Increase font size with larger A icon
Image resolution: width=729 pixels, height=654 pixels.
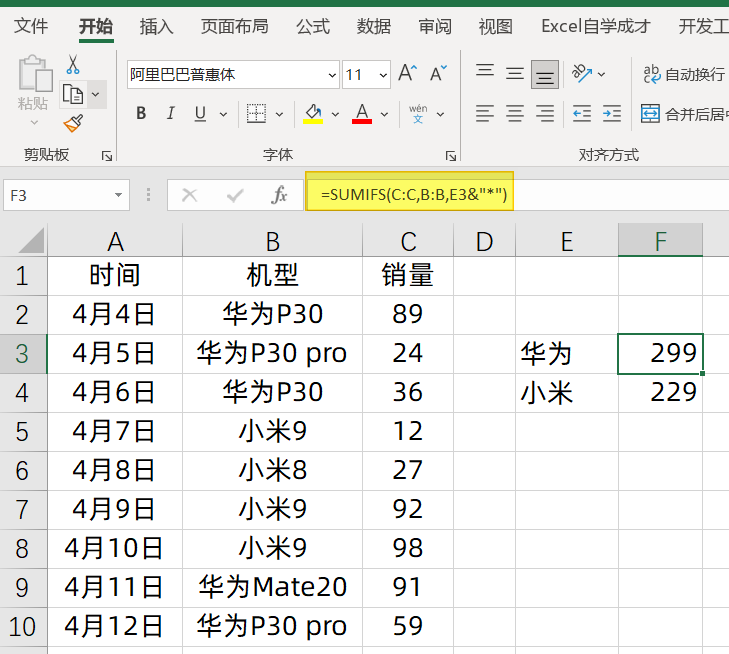point(408,73)
